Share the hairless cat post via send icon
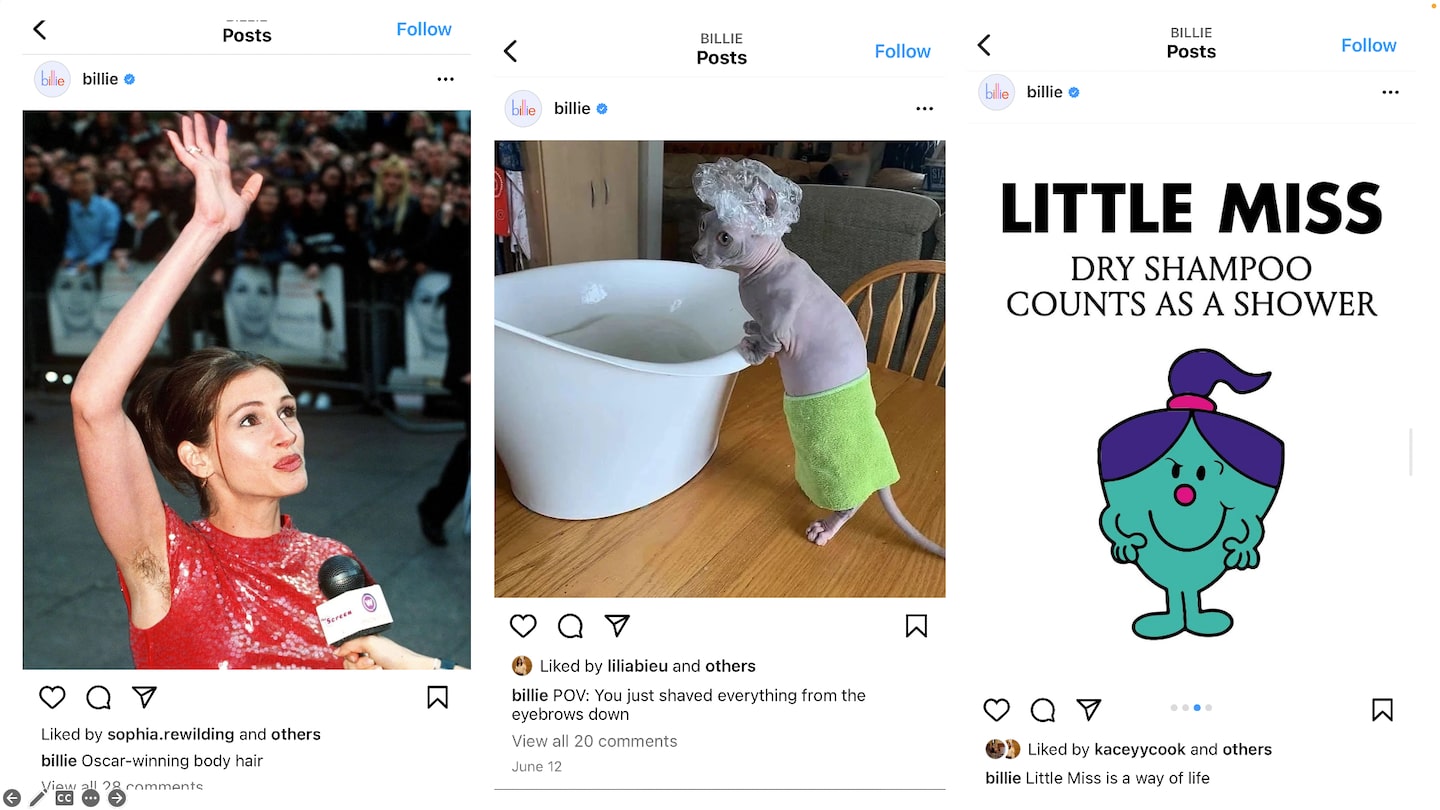This screenshot has height=810, width=1440. click(x=617, y=626)
